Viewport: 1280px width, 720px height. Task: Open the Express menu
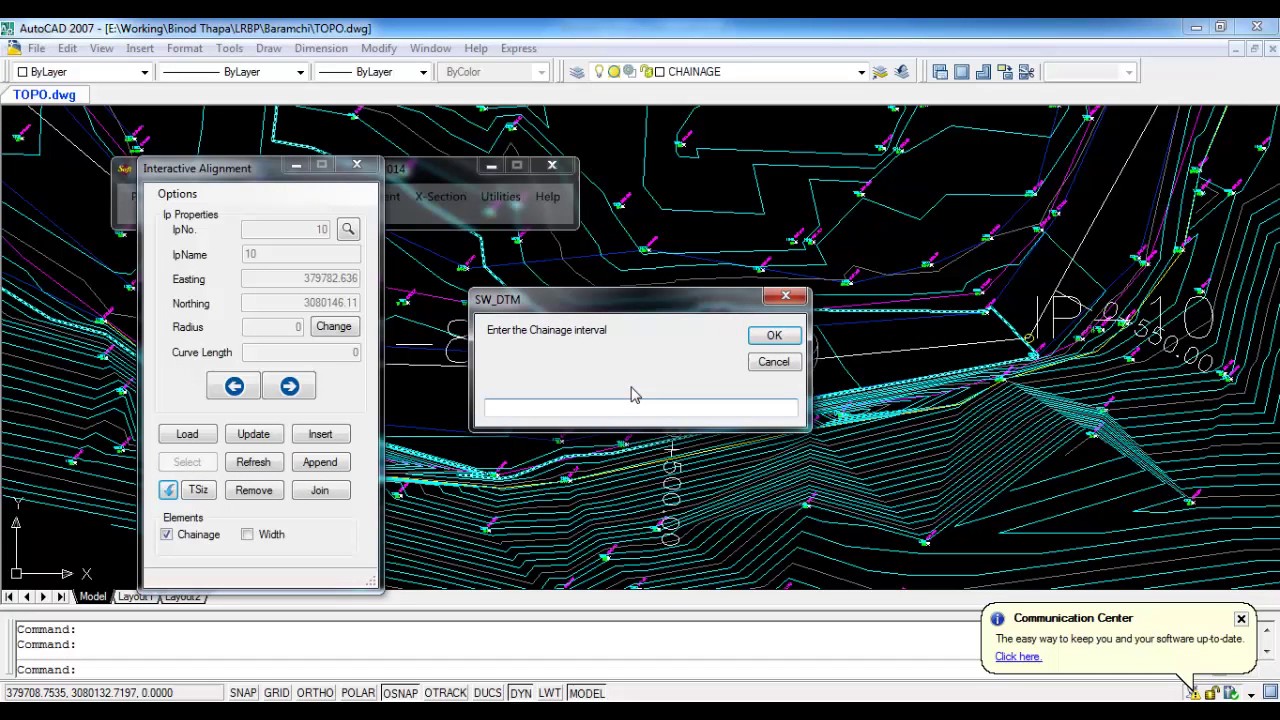pyautogui.click(x=518, y=48)
